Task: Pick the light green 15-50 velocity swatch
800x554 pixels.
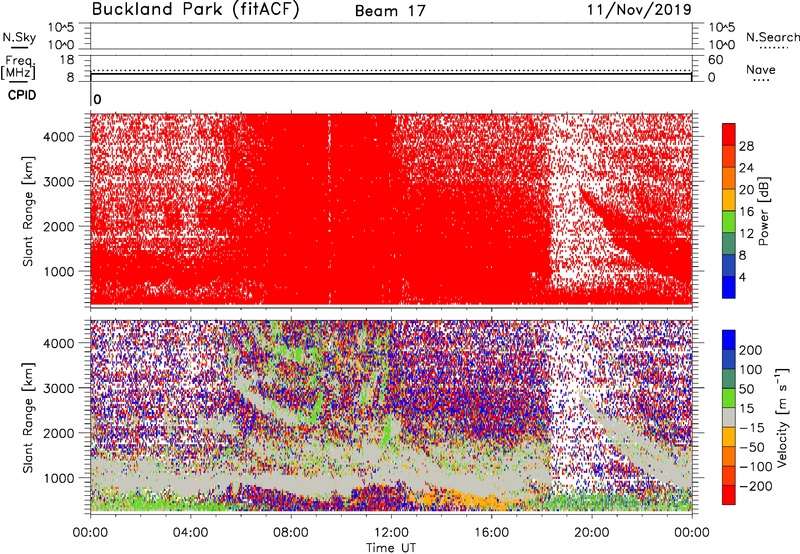Action: (729, 398)
